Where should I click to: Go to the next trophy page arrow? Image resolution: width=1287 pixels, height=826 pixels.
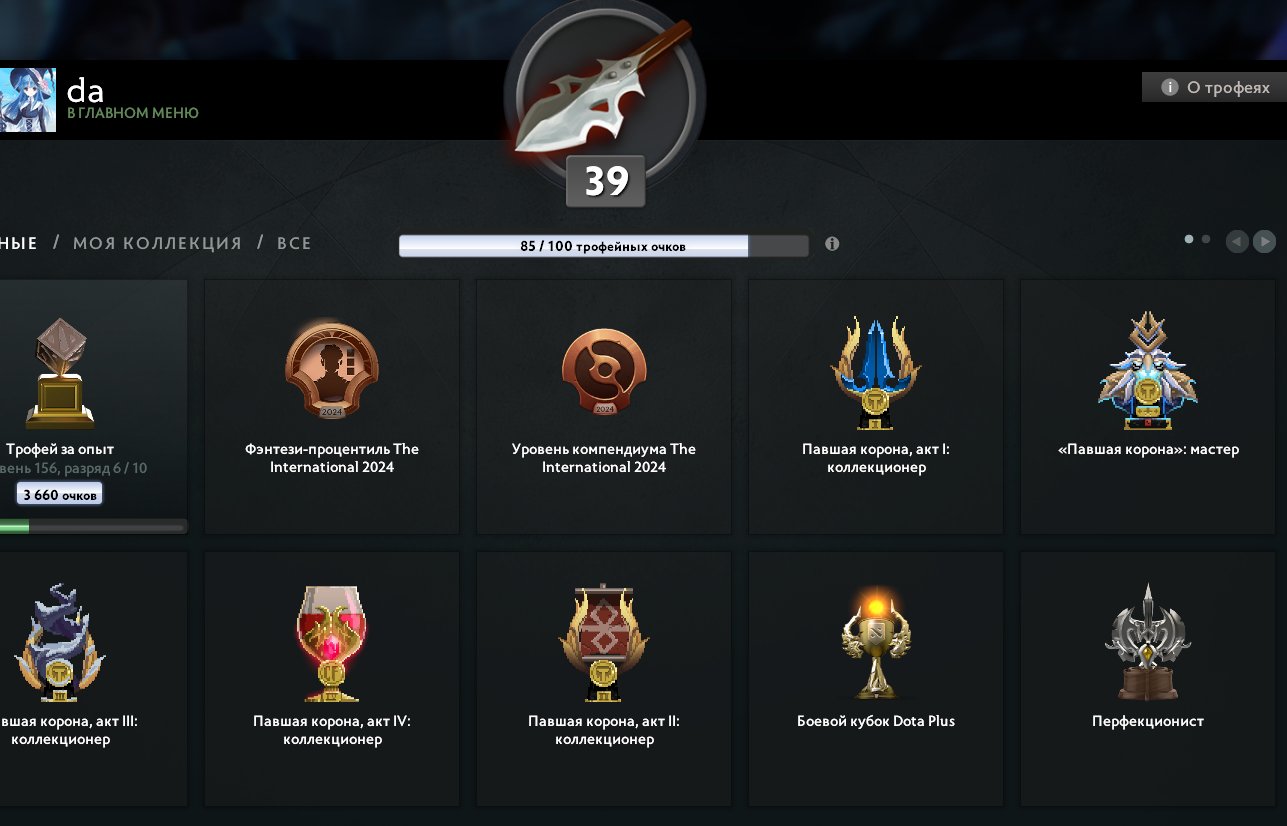1264,241
